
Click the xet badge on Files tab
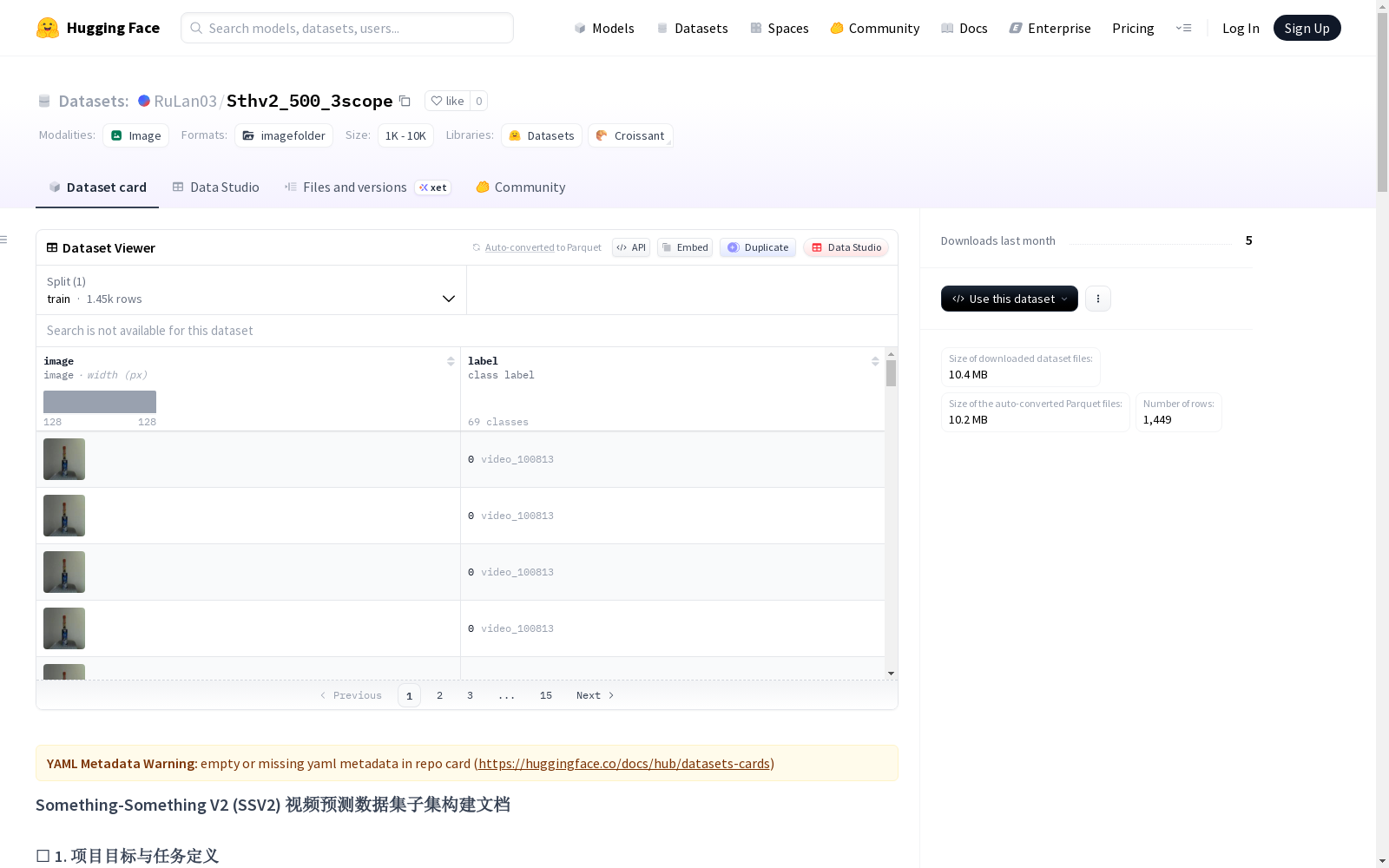433,187
